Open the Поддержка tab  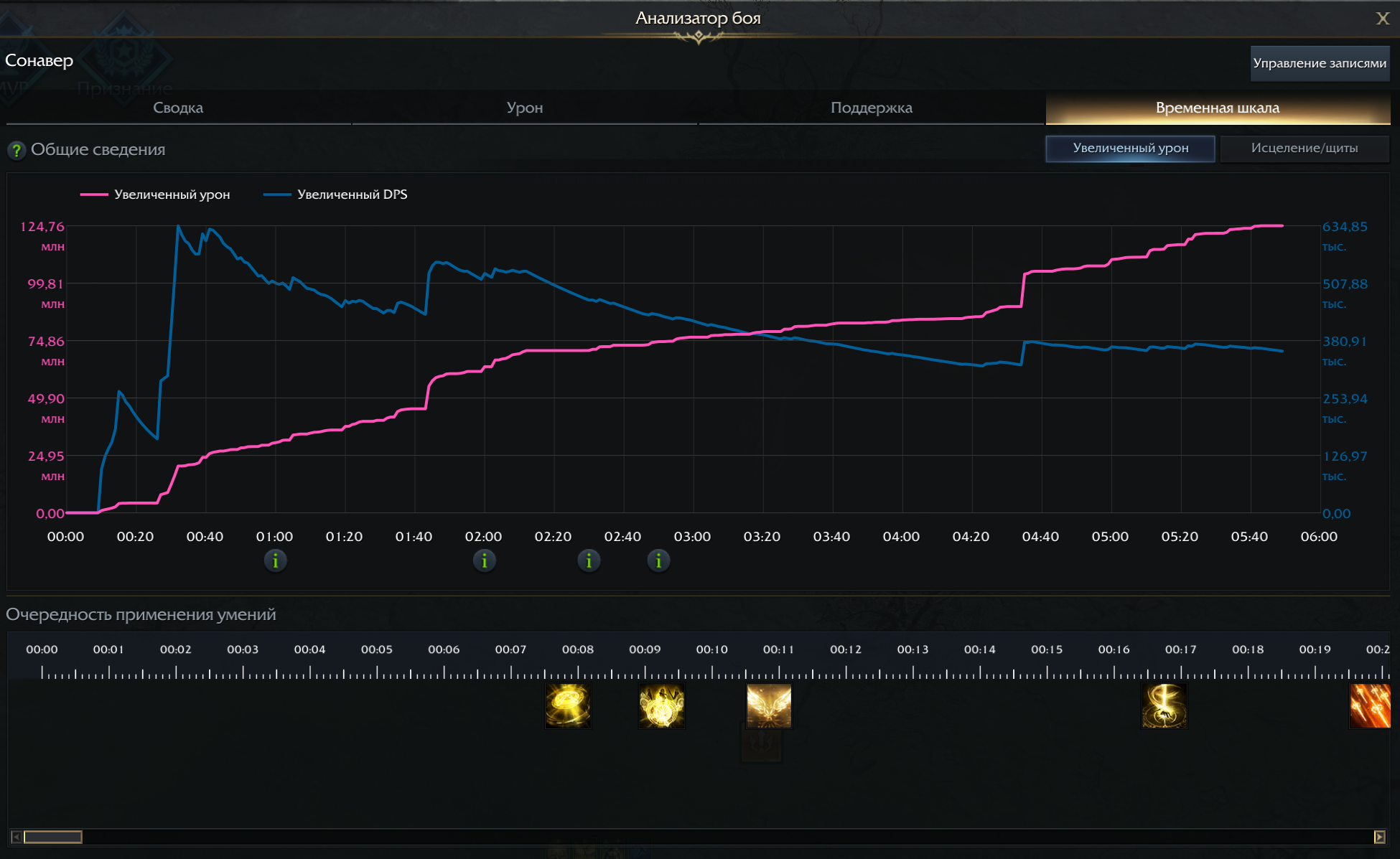(872, 108)
